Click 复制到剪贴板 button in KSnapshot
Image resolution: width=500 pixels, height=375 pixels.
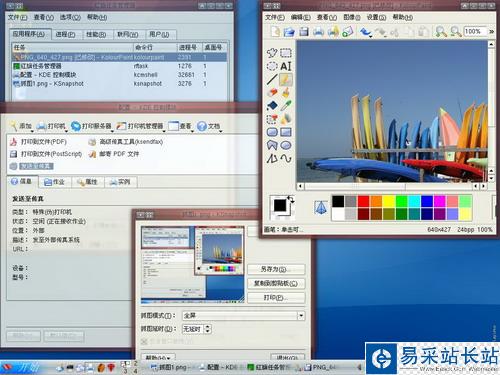(276, 283)
